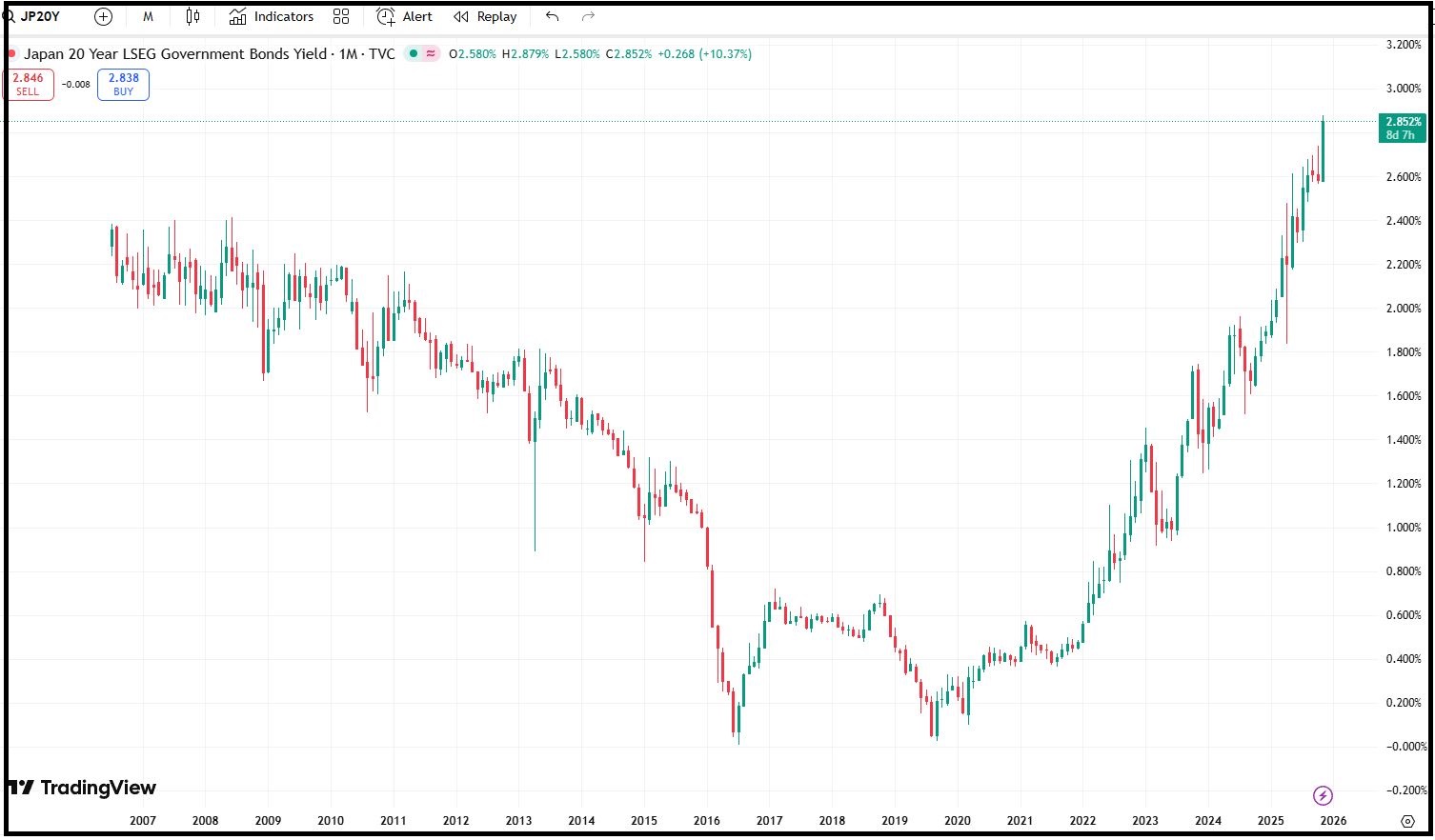Open the monthly time interval dropdown
This screenshot has height=840, width=1435.
click(148, 16)
